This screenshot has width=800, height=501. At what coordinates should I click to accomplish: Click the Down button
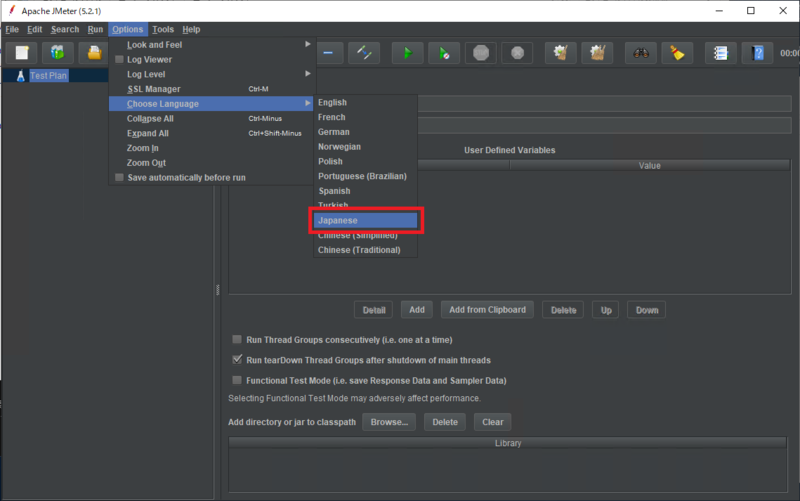(647, 310)
